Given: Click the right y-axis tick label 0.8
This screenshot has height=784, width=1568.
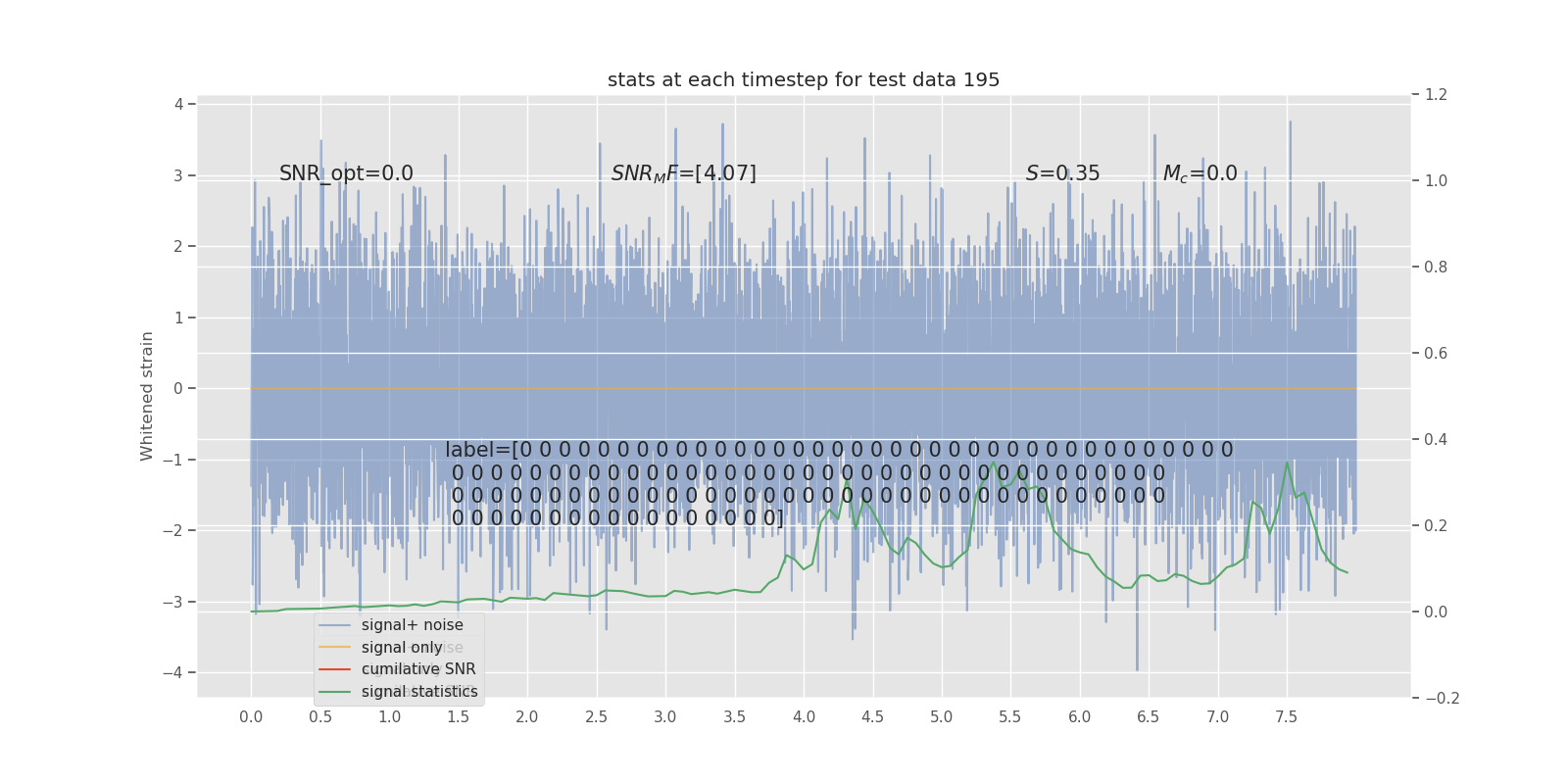Looking at the screenshot, I should click(1436, 268).
